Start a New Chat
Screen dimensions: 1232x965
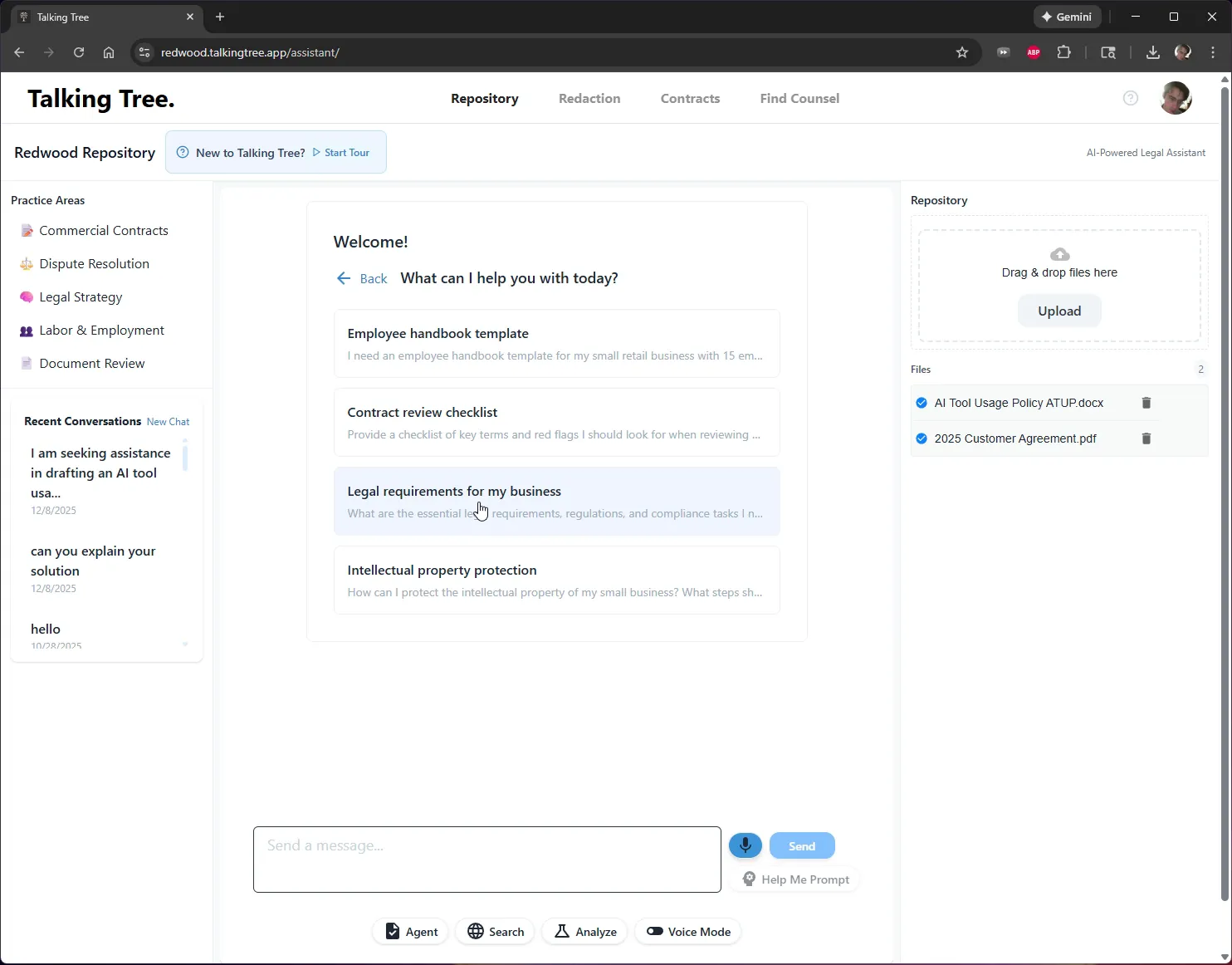click(x=168, y=422)
